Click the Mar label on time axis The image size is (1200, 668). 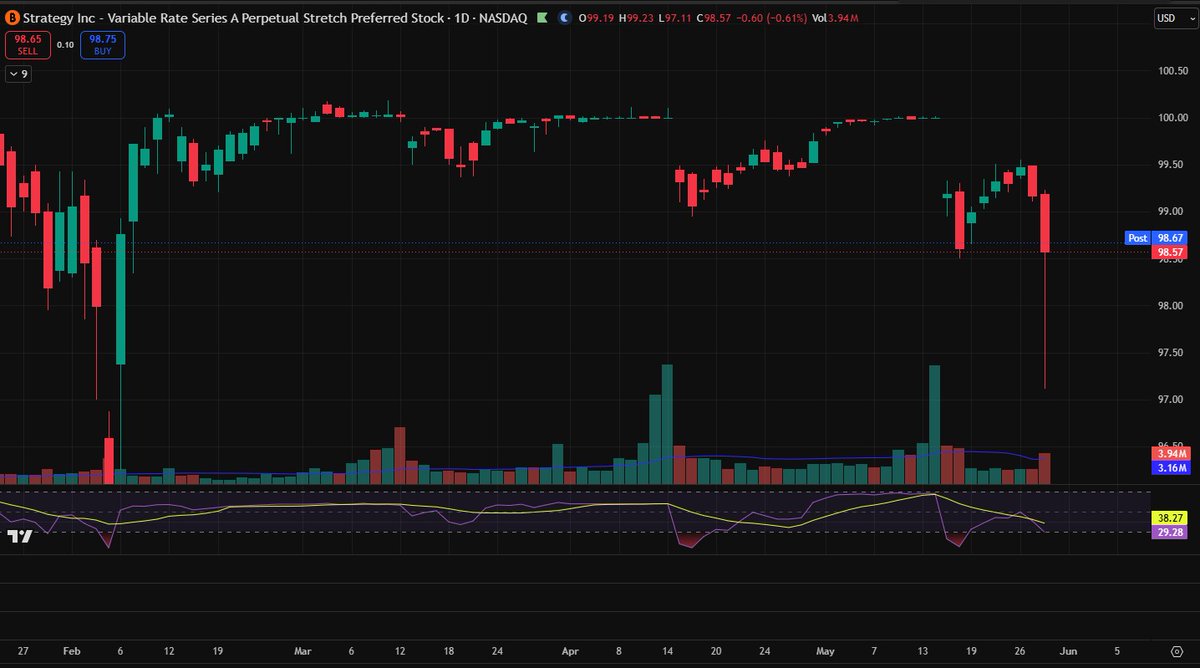click(x=302, y=650)
